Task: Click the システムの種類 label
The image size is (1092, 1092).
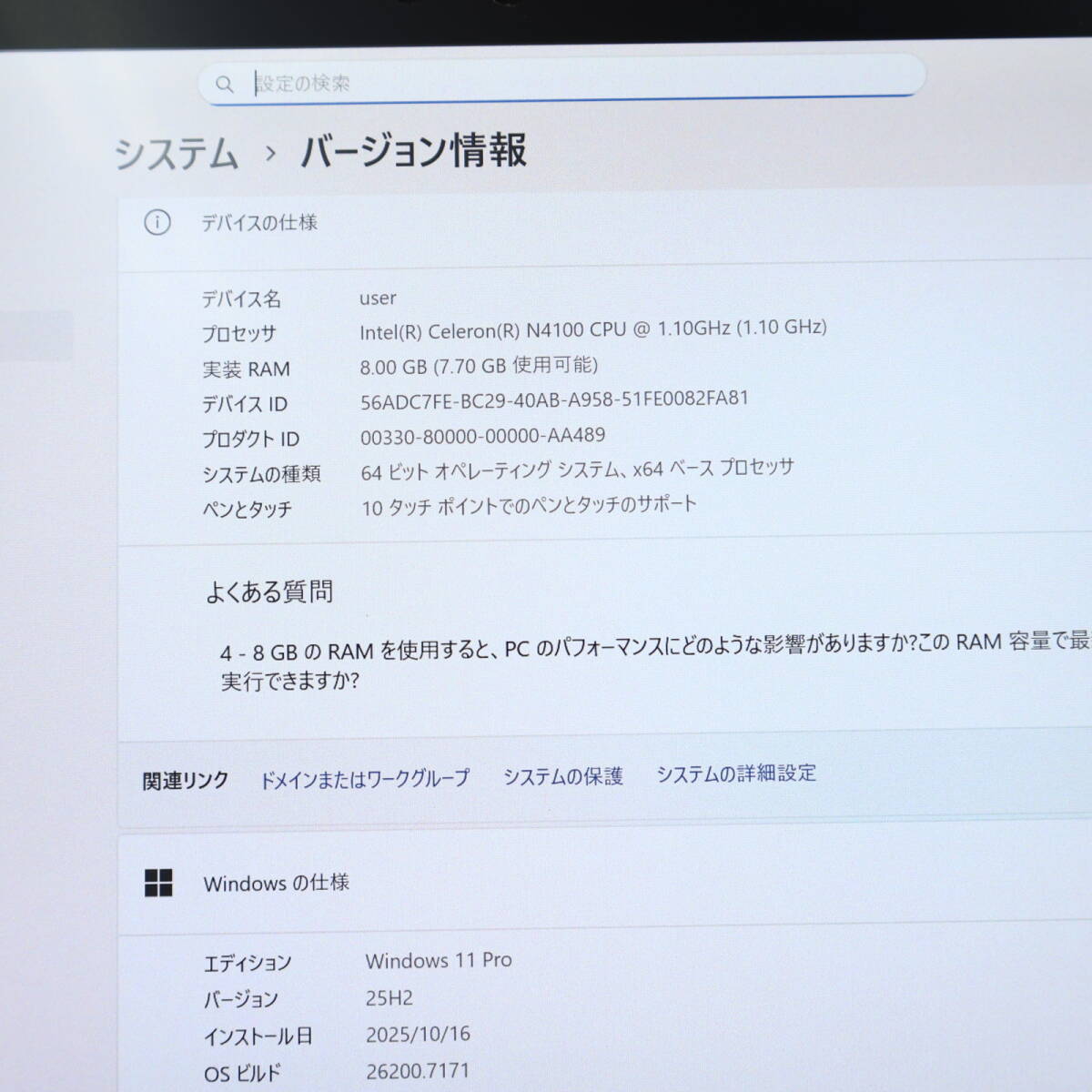Action: click(x=261, y=474)
